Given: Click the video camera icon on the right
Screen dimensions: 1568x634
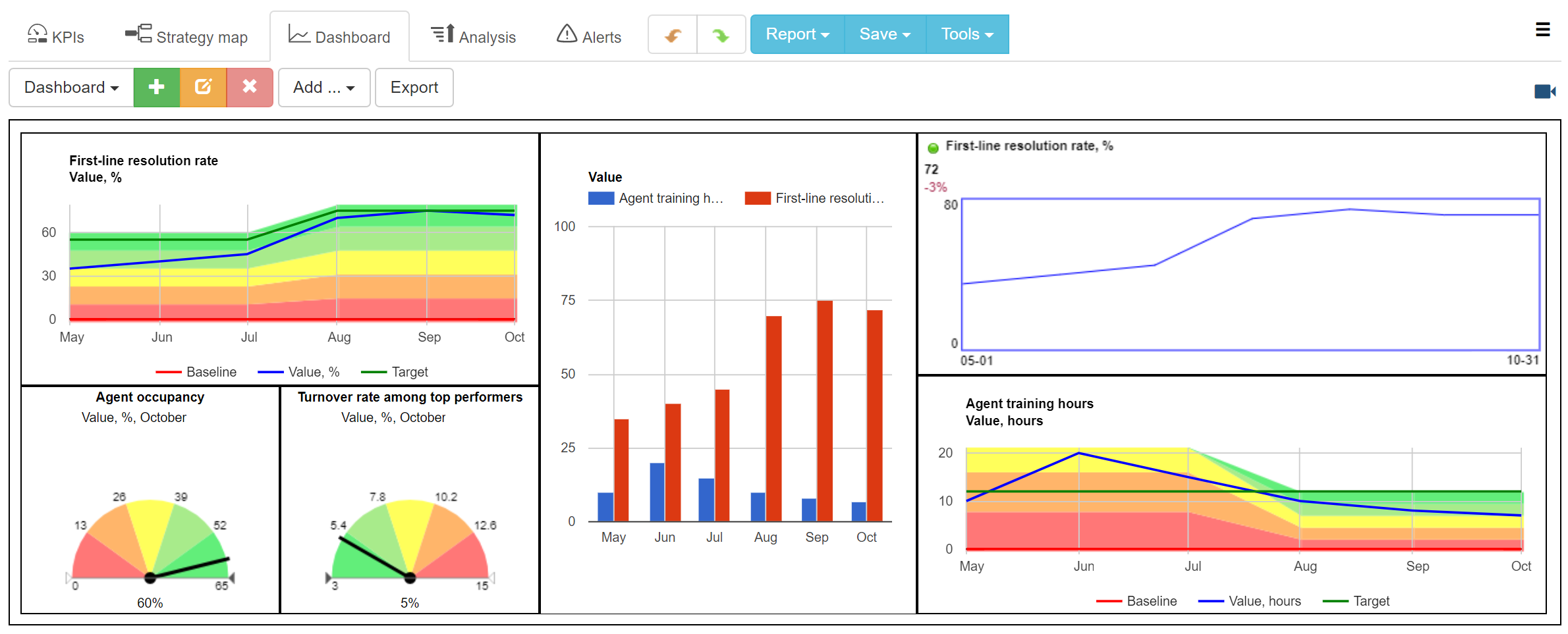Looking at the screenshot, I should pos(1544,91).
